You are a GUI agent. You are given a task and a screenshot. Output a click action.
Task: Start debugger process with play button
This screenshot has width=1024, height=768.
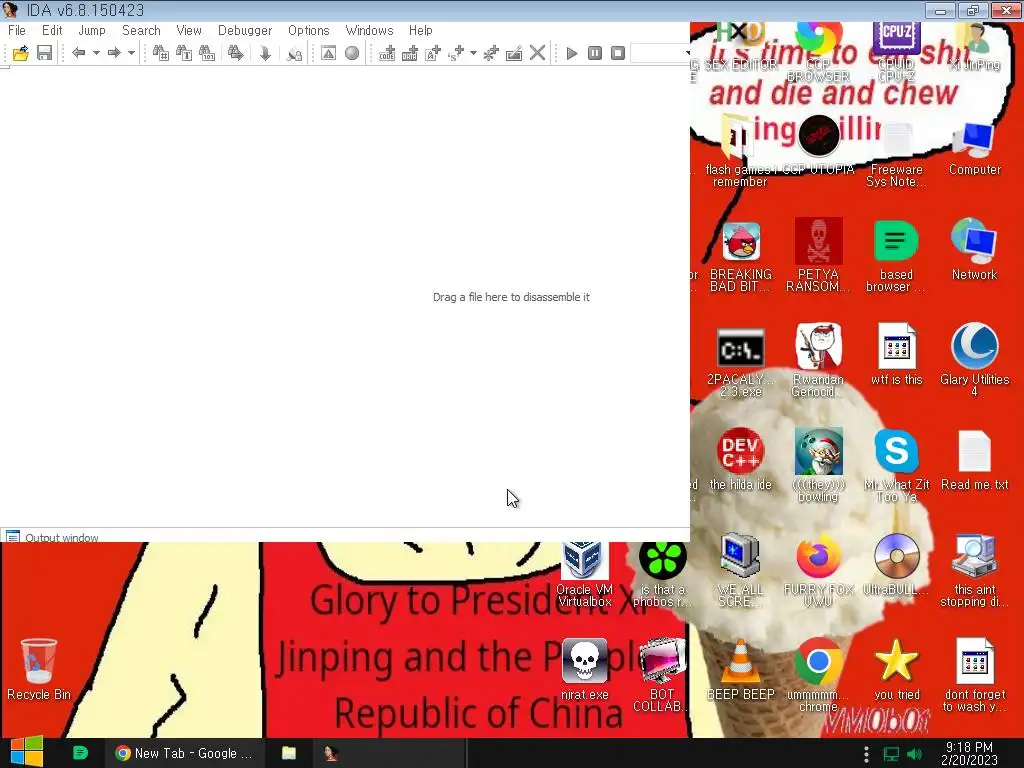pyautogui.click(x=572, y=53)
